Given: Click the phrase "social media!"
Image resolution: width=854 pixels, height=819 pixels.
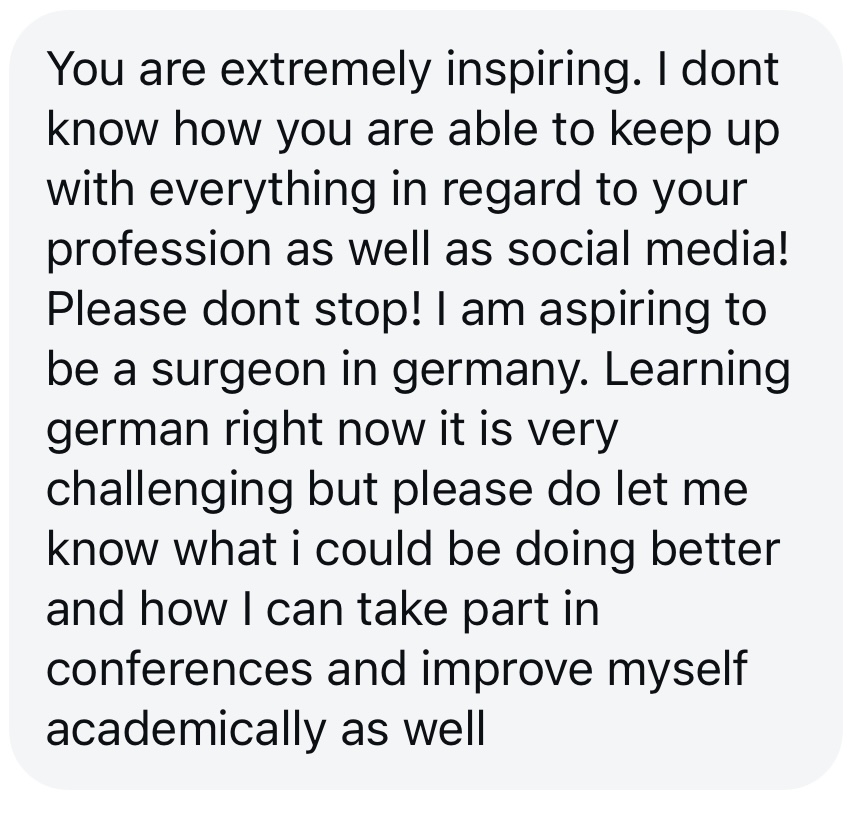Looking at the screenshot, I should click(x=648, y=250).
